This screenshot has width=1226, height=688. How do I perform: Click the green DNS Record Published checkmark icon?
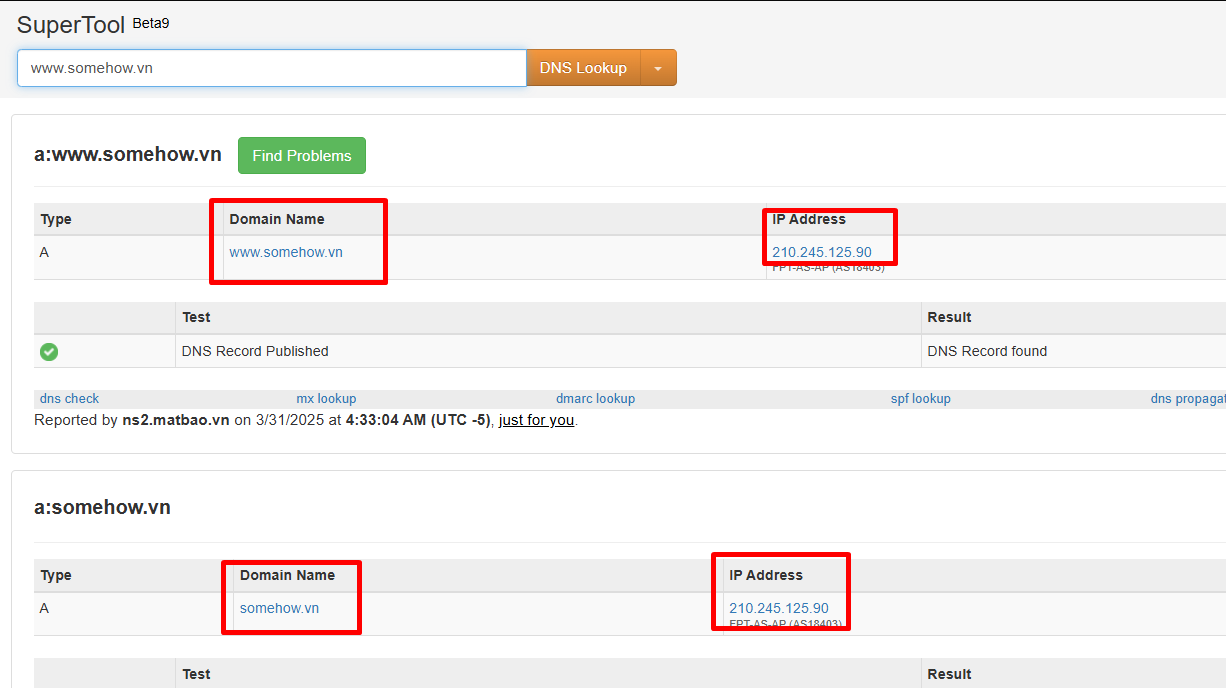point(49,352)
